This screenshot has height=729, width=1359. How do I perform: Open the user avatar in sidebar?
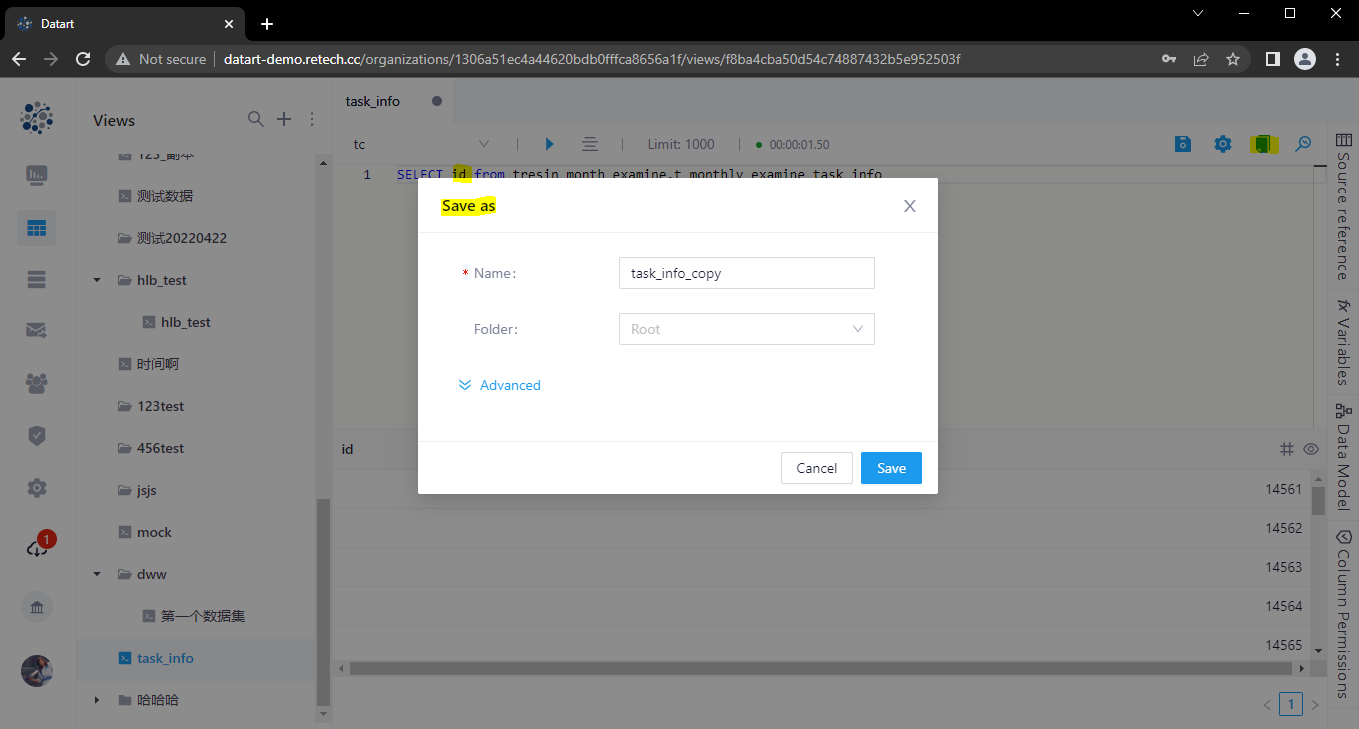click(x=37, y=671)
